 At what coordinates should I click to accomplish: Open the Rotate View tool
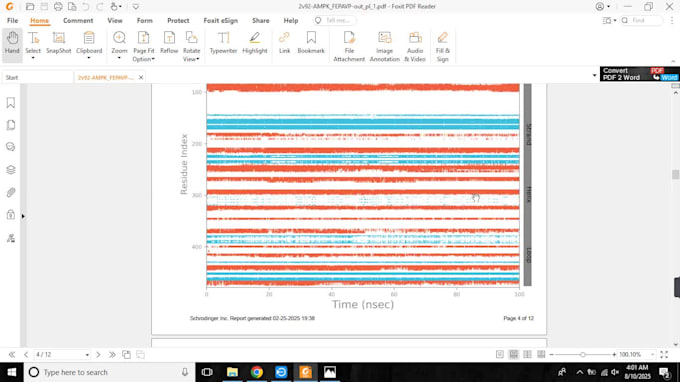(191, 47)
